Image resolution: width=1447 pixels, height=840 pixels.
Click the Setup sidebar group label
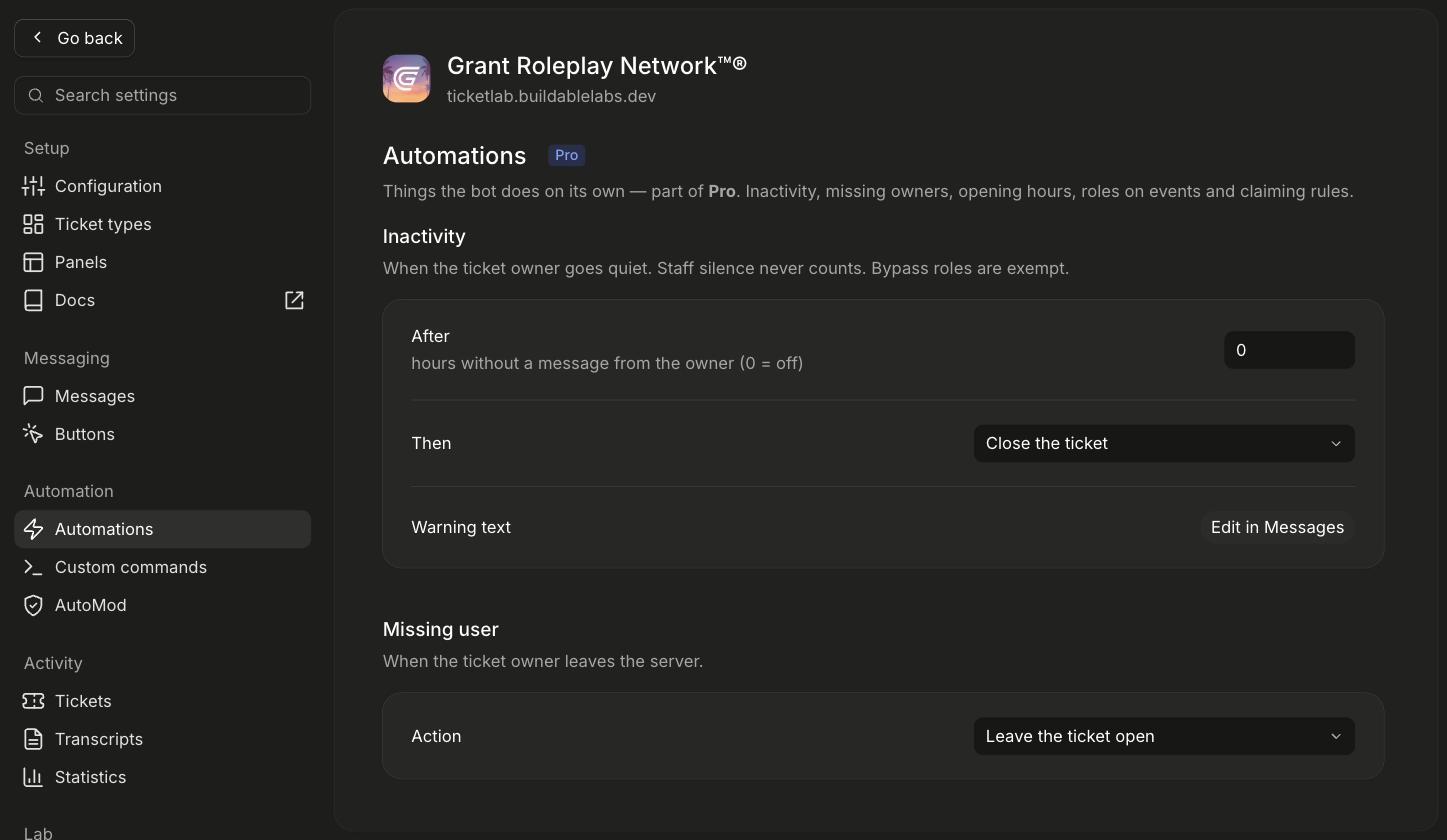pyautogui.click(x=47, y=148)
